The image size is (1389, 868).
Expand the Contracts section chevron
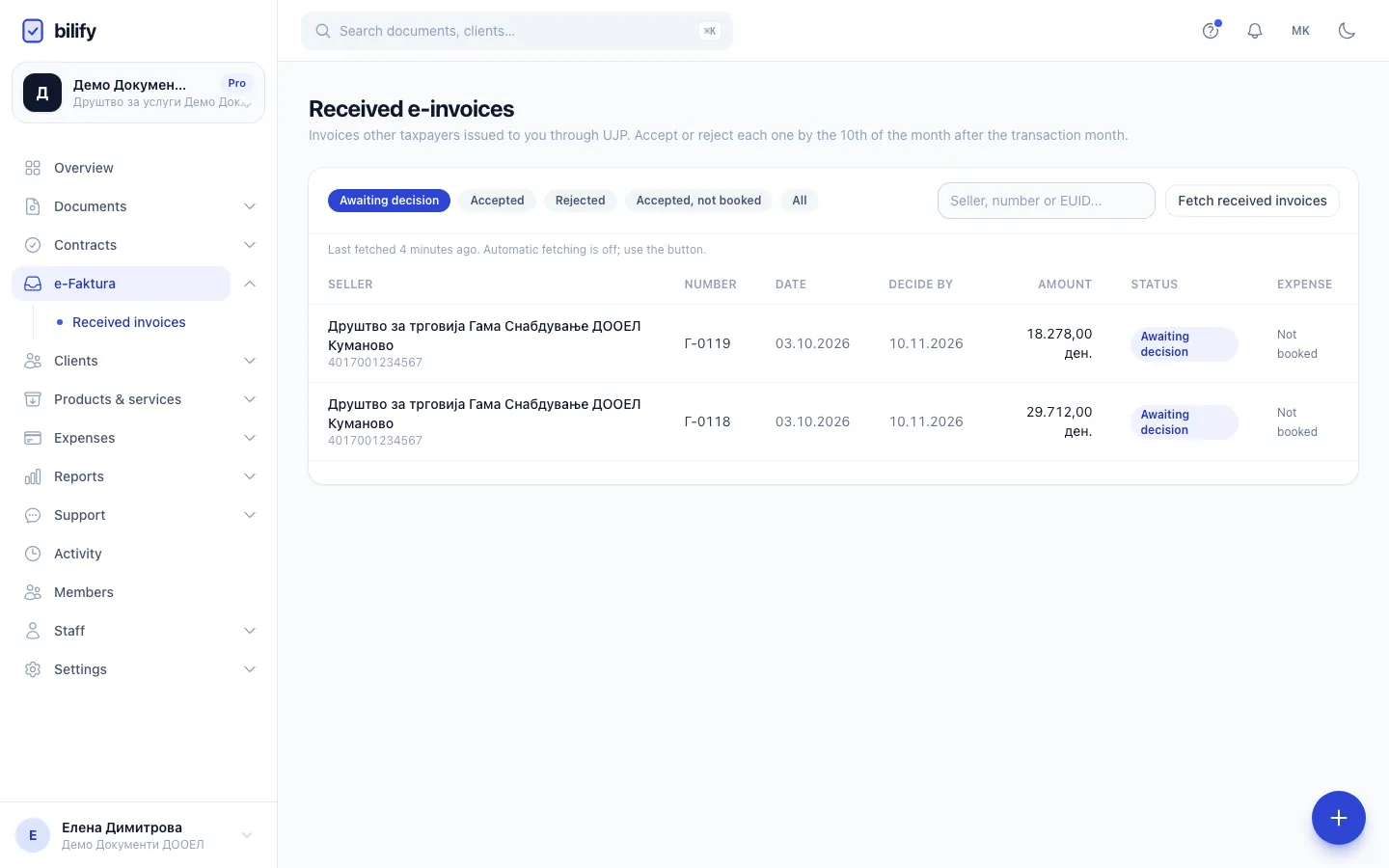point(250,245)
